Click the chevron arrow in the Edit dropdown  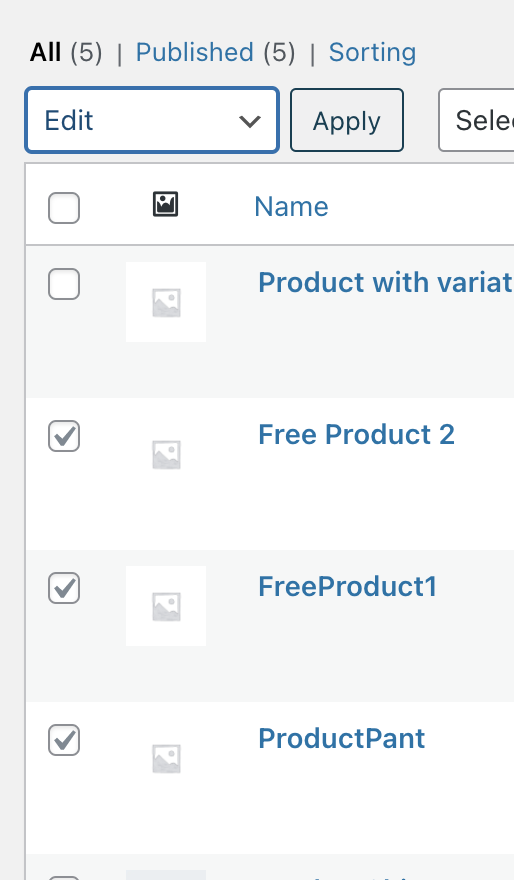pos(250,121)
